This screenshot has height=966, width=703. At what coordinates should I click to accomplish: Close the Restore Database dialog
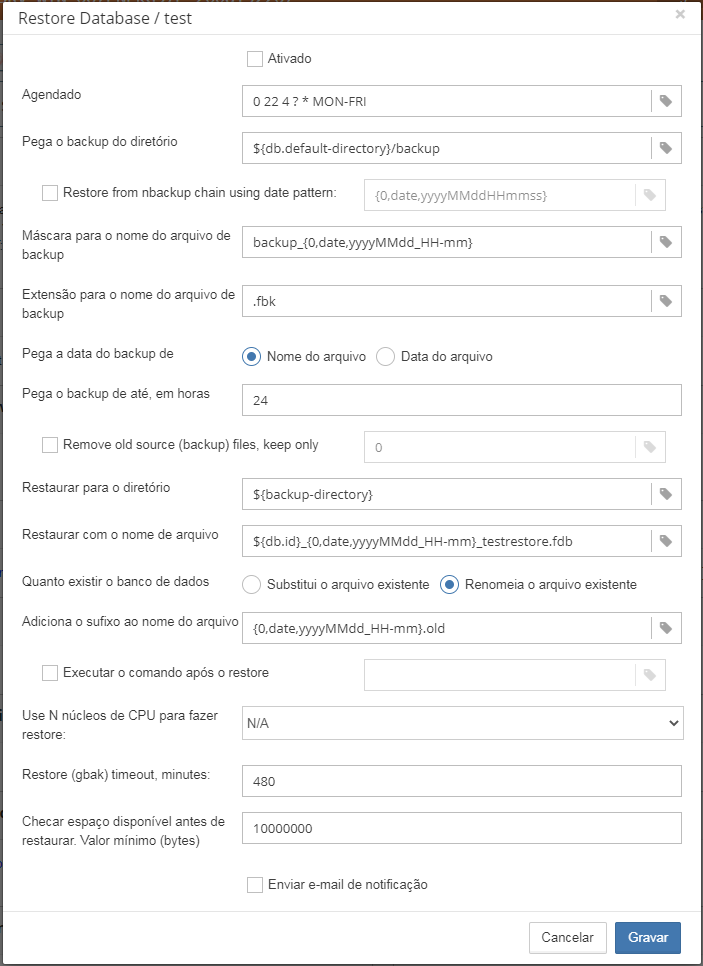680,14
